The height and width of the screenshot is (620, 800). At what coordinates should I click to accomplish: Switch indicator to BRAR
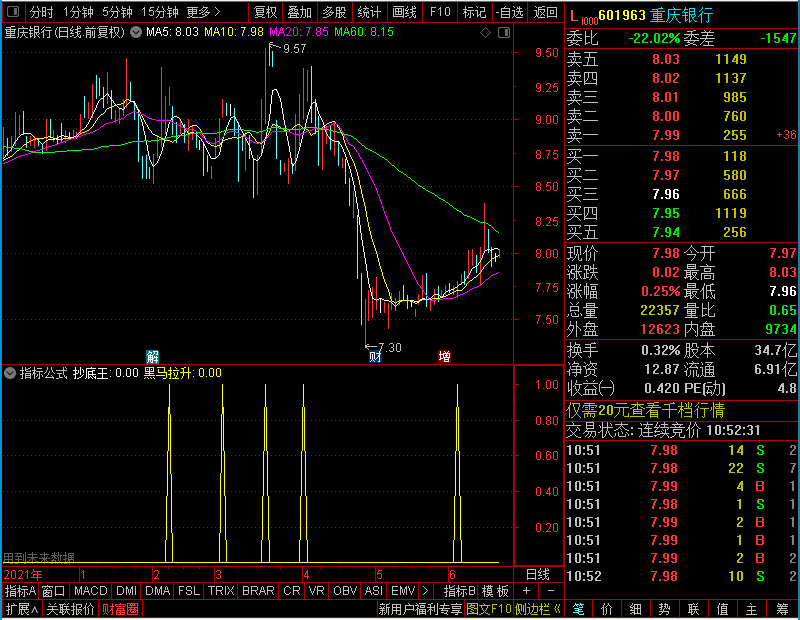coord(258,591)
